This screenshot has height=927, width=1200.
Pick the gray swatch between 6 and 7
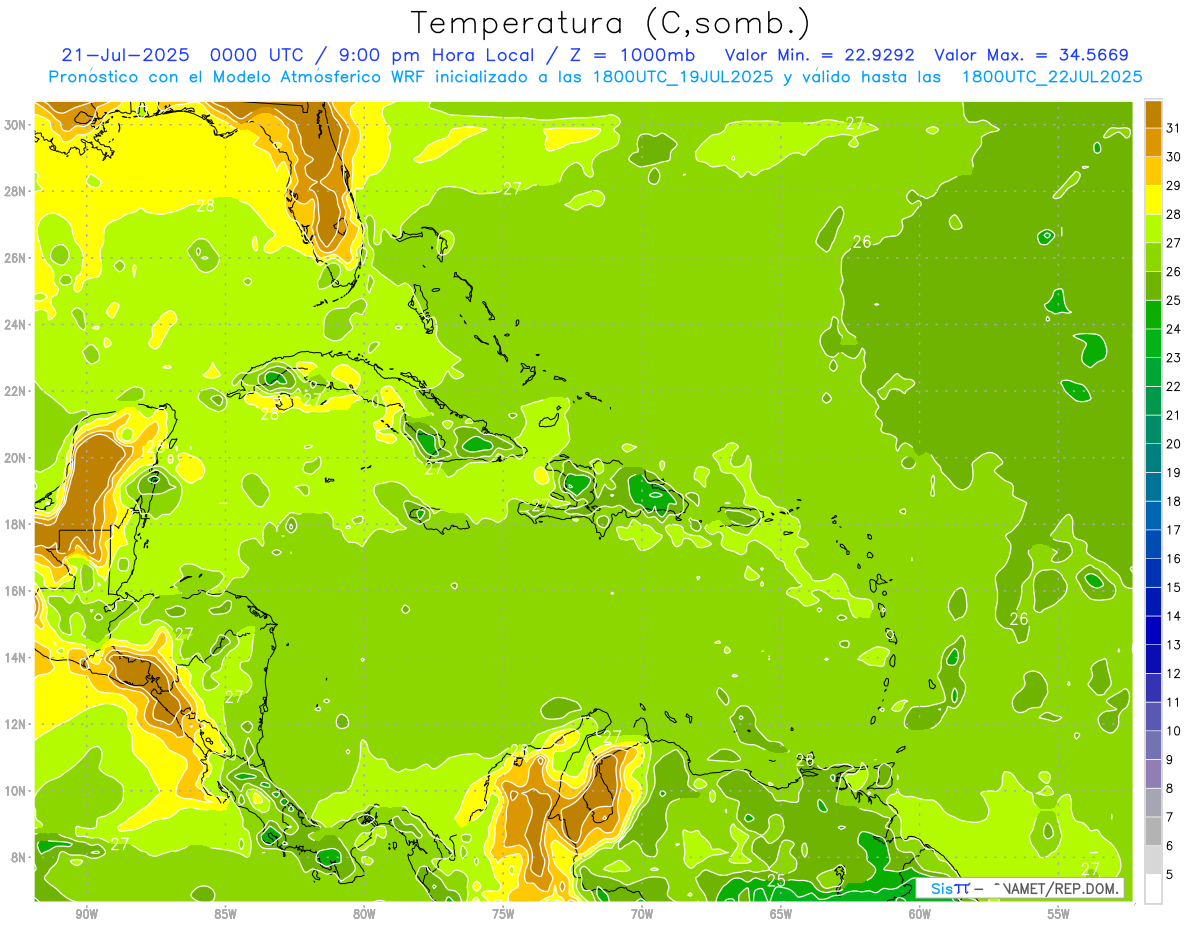pos(1153,831)
